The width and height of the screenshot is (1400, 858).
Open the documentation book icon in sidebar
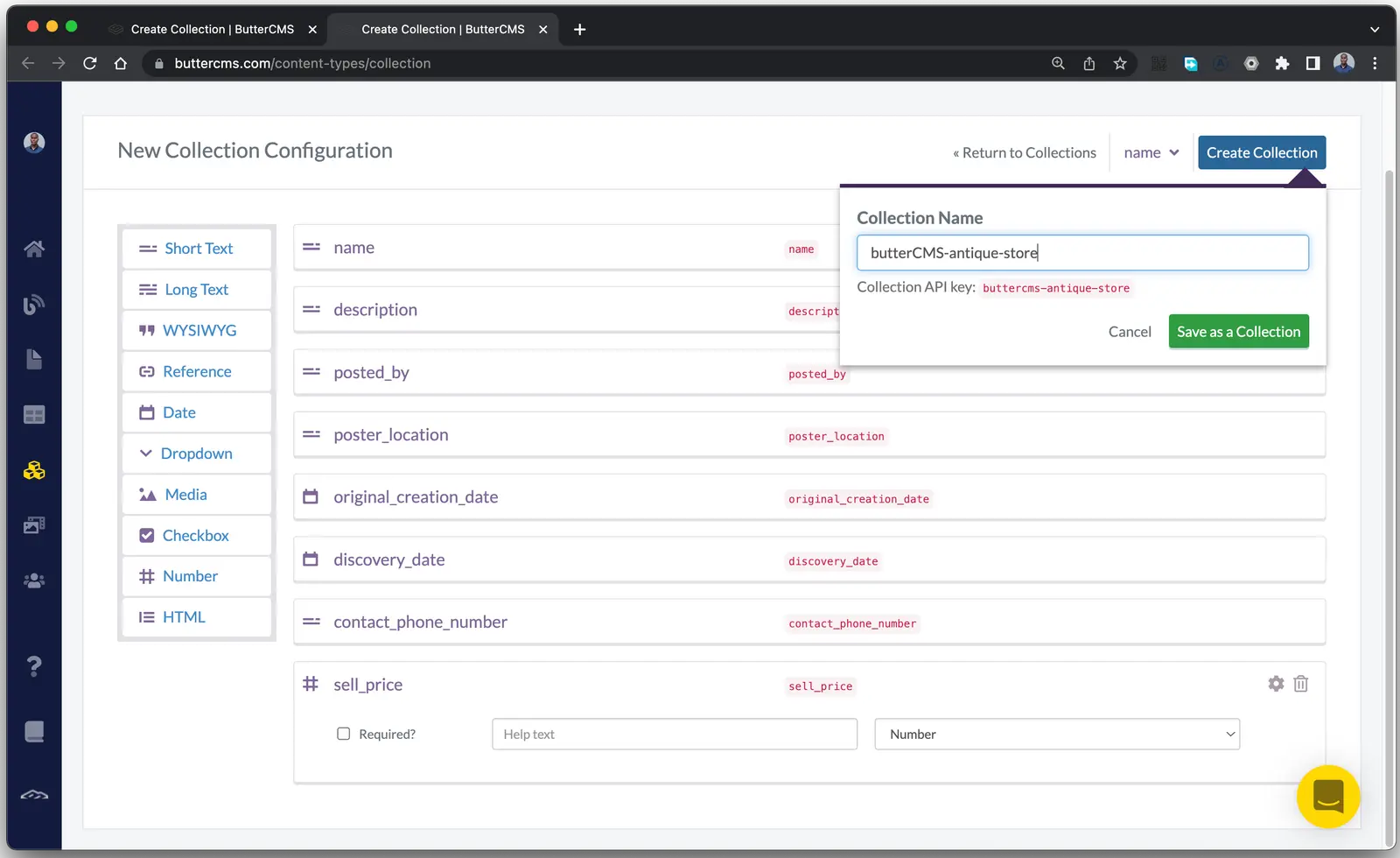34,731
